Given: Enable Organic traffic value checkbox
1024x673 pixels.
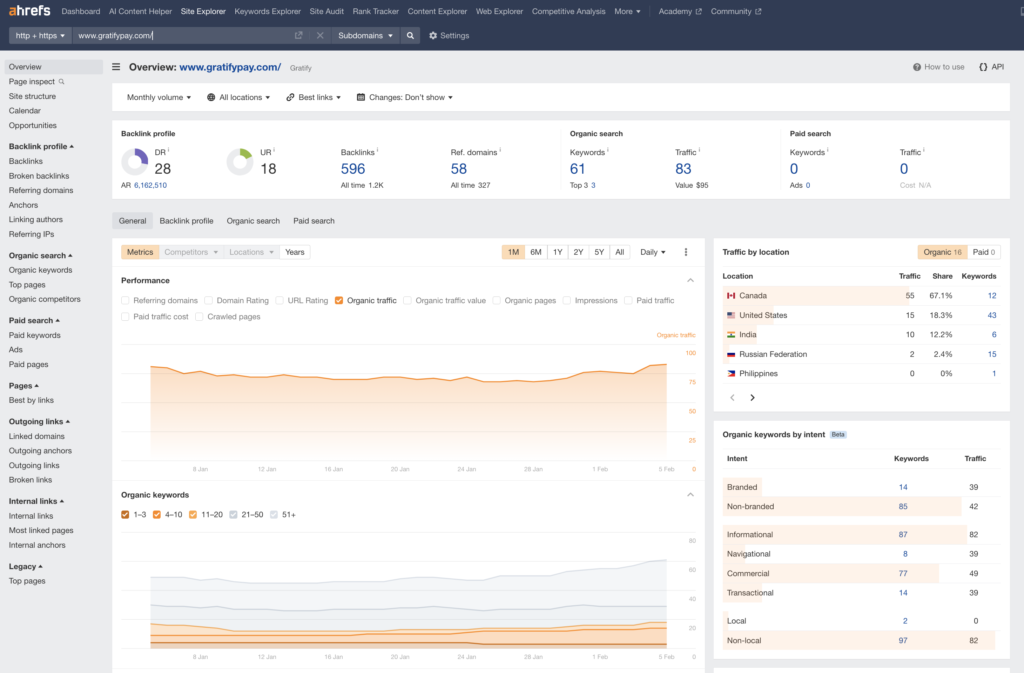Looking at the screenshot, I should point(408,300).
